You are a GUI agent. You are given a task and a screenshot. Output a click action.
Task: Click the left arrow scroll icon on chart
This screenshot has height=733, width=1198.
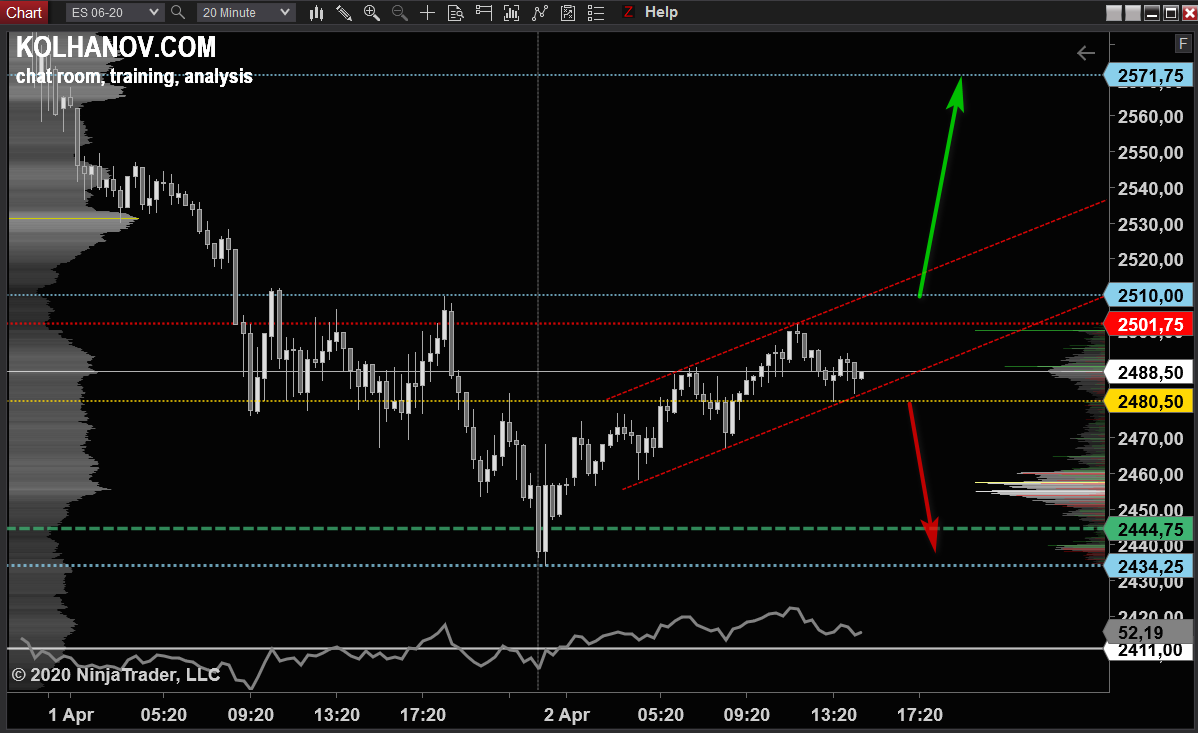click(1086, 53)
